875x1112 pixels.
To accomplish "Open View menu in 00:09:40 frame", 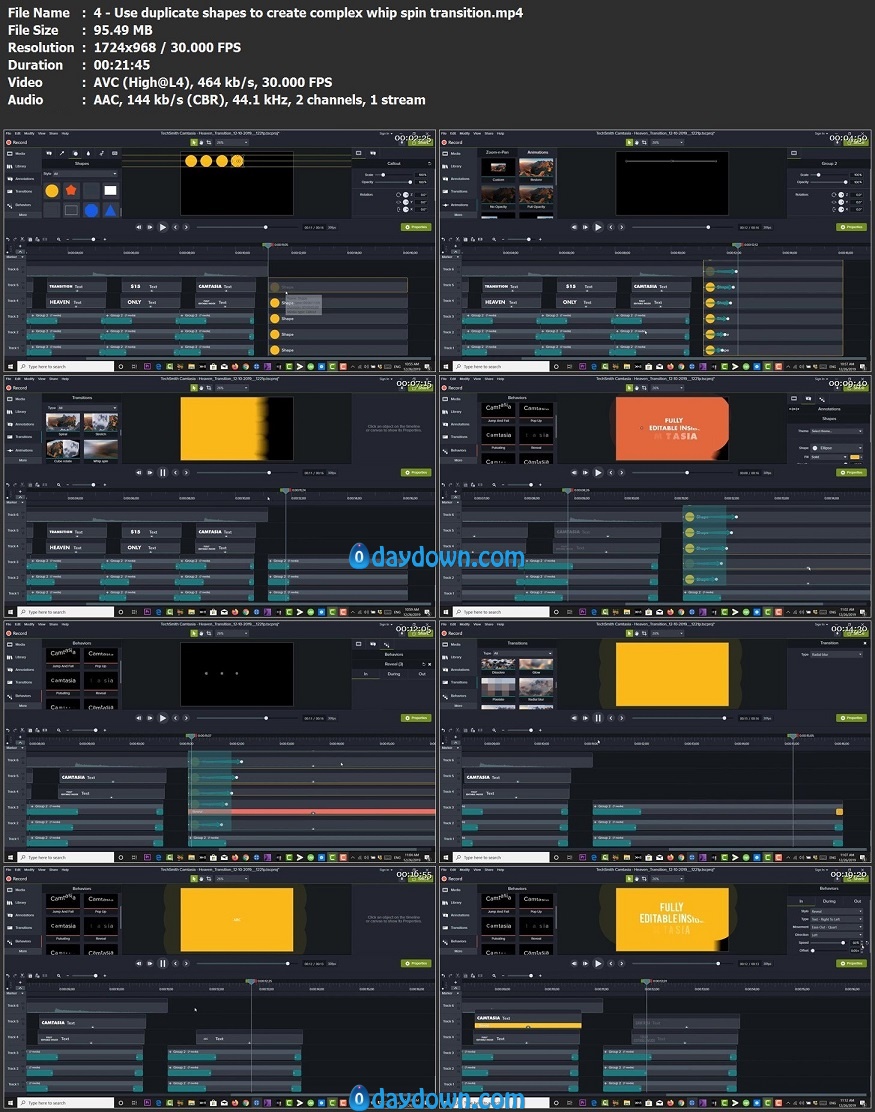I will pyautogui.click(x=477, y=379).
